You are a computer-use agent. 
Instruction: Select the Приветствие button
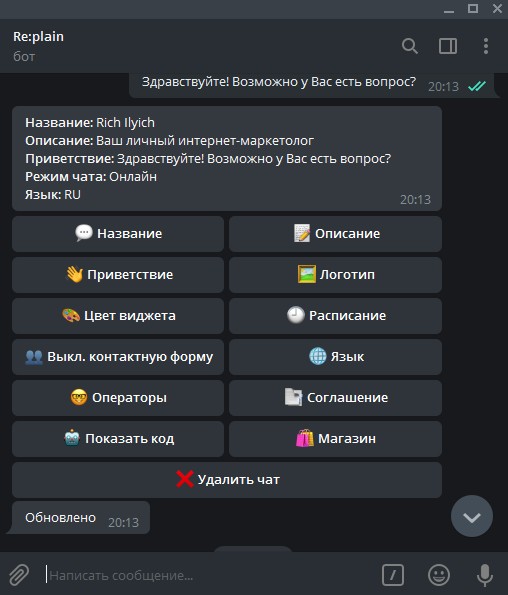tap(118, 275)
